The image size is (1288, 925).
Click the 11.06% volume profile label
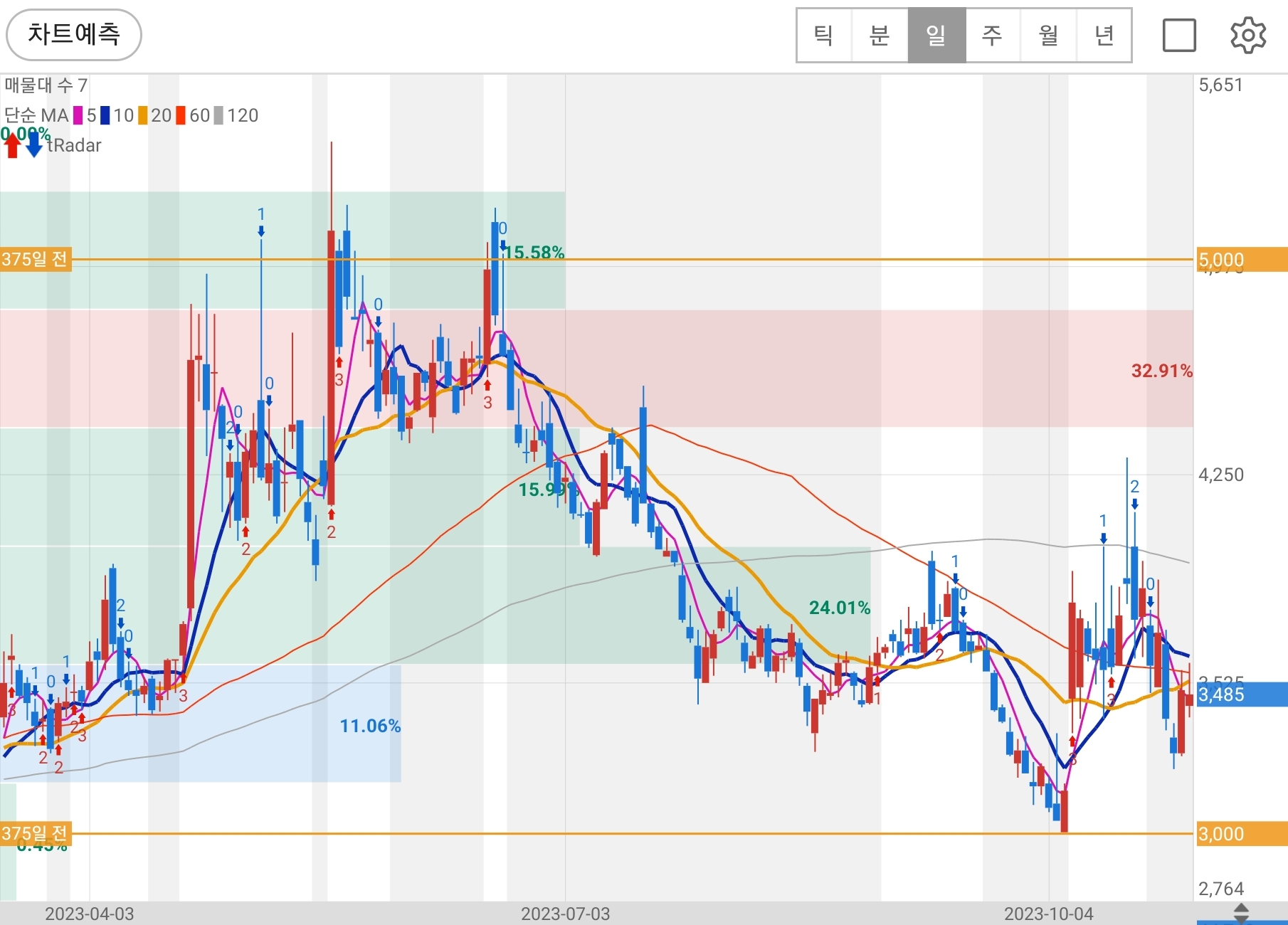pos(370,726)
